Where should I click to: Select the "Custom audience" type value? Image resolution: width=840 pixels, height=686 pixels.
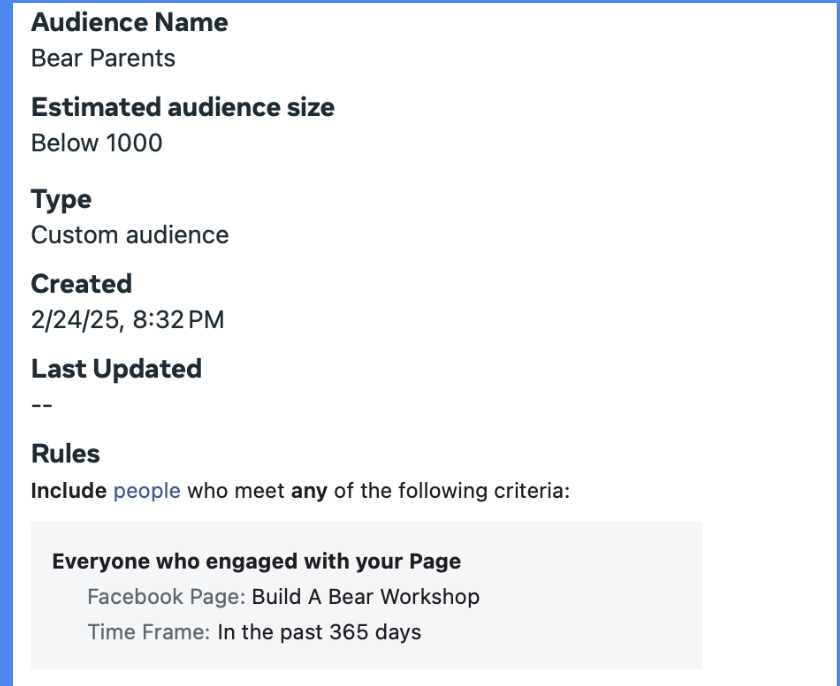point(130,235)
